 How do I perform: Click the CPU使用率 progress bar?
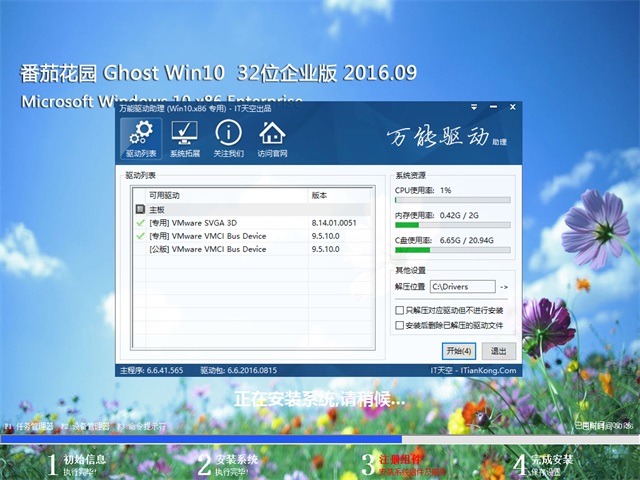[453, 200]
